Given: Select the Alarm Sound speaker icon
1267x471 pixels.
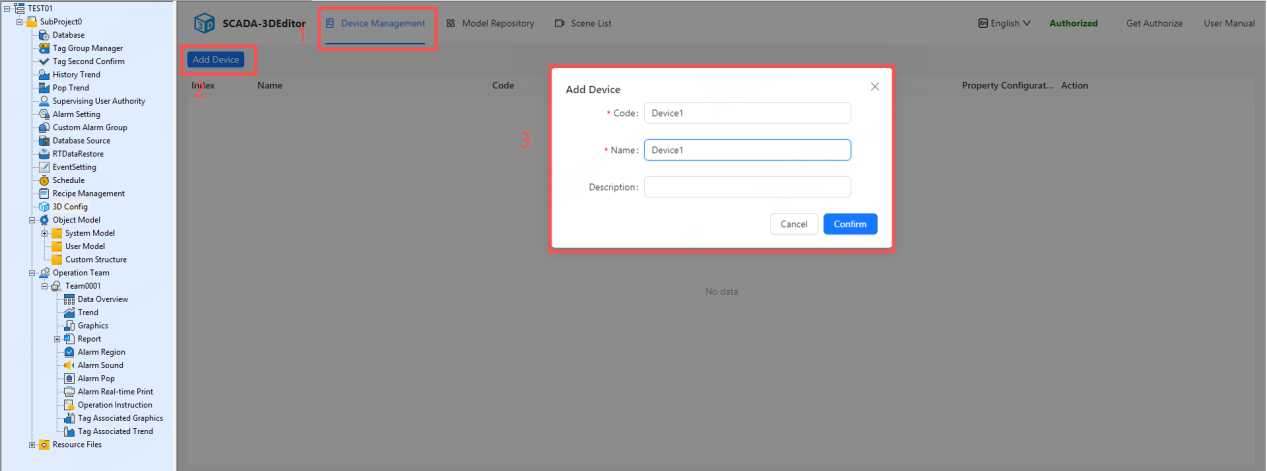Looking at the screenshot, I should (x=69, y=365).
